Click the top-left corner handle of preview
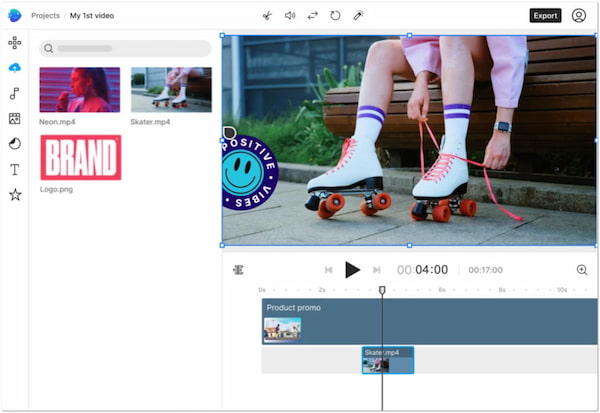Screen dimensions: 600x413 click(x=222, y=35)
